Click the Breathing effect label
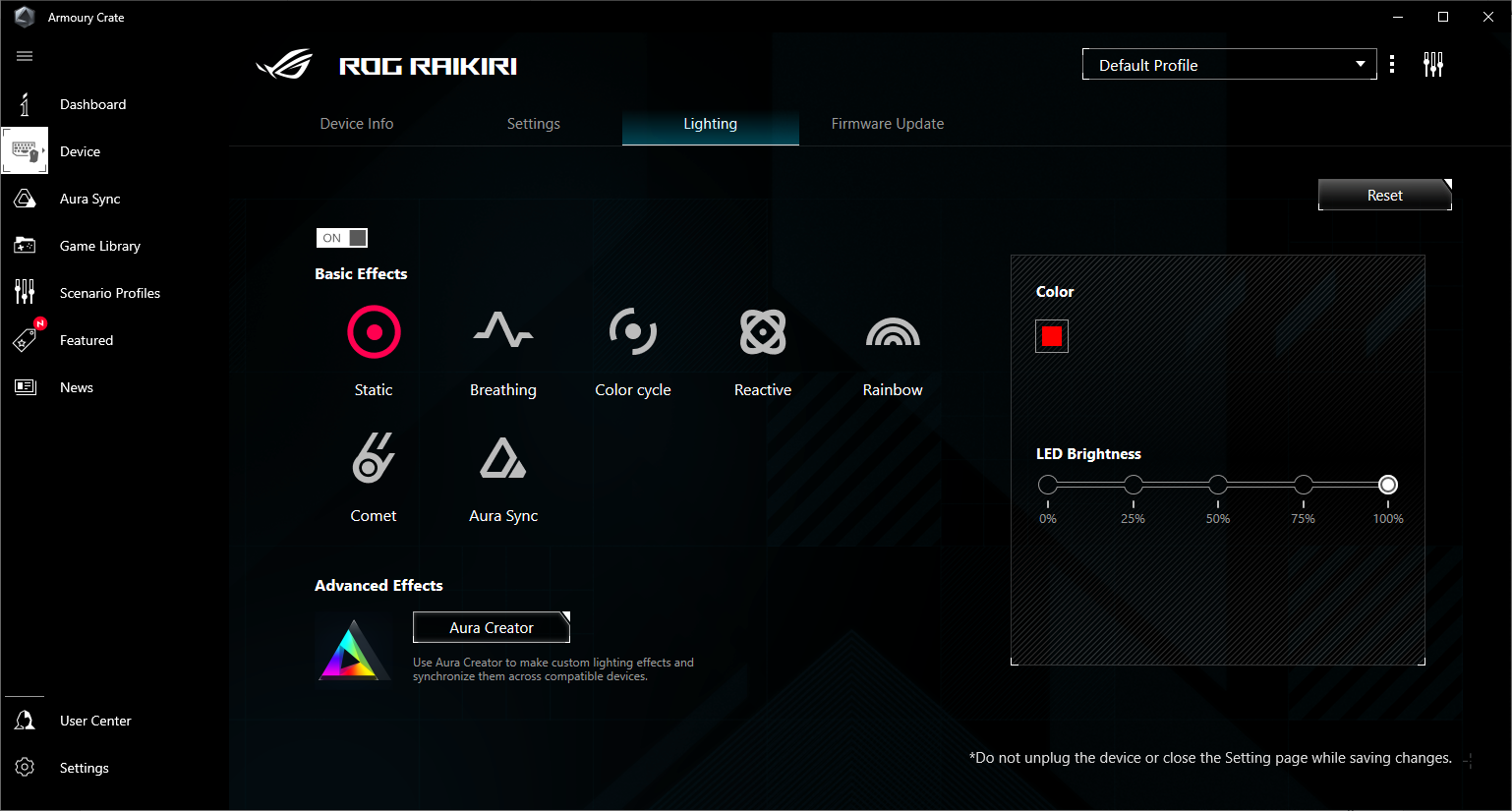The width and height of the screenshot is (1512, 811). pos(503,390)
